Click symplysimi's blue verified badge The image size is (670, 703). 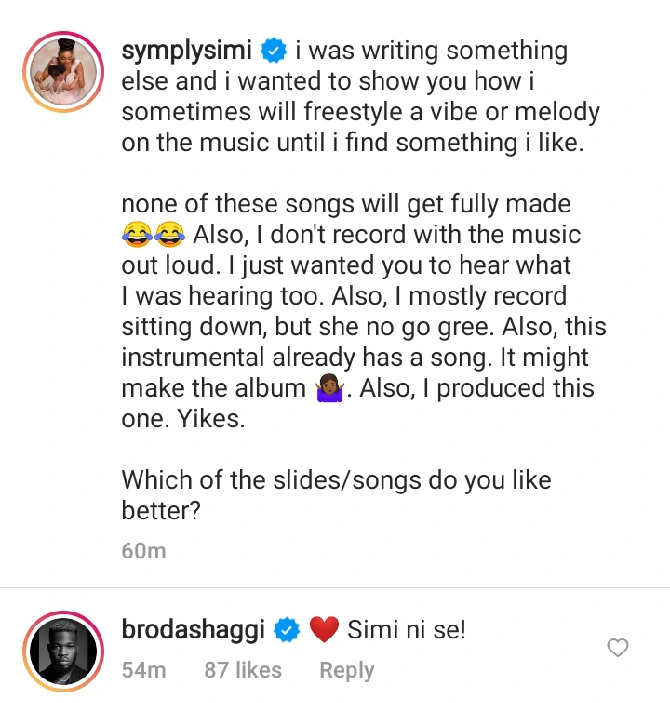click(x=274, y=50)
